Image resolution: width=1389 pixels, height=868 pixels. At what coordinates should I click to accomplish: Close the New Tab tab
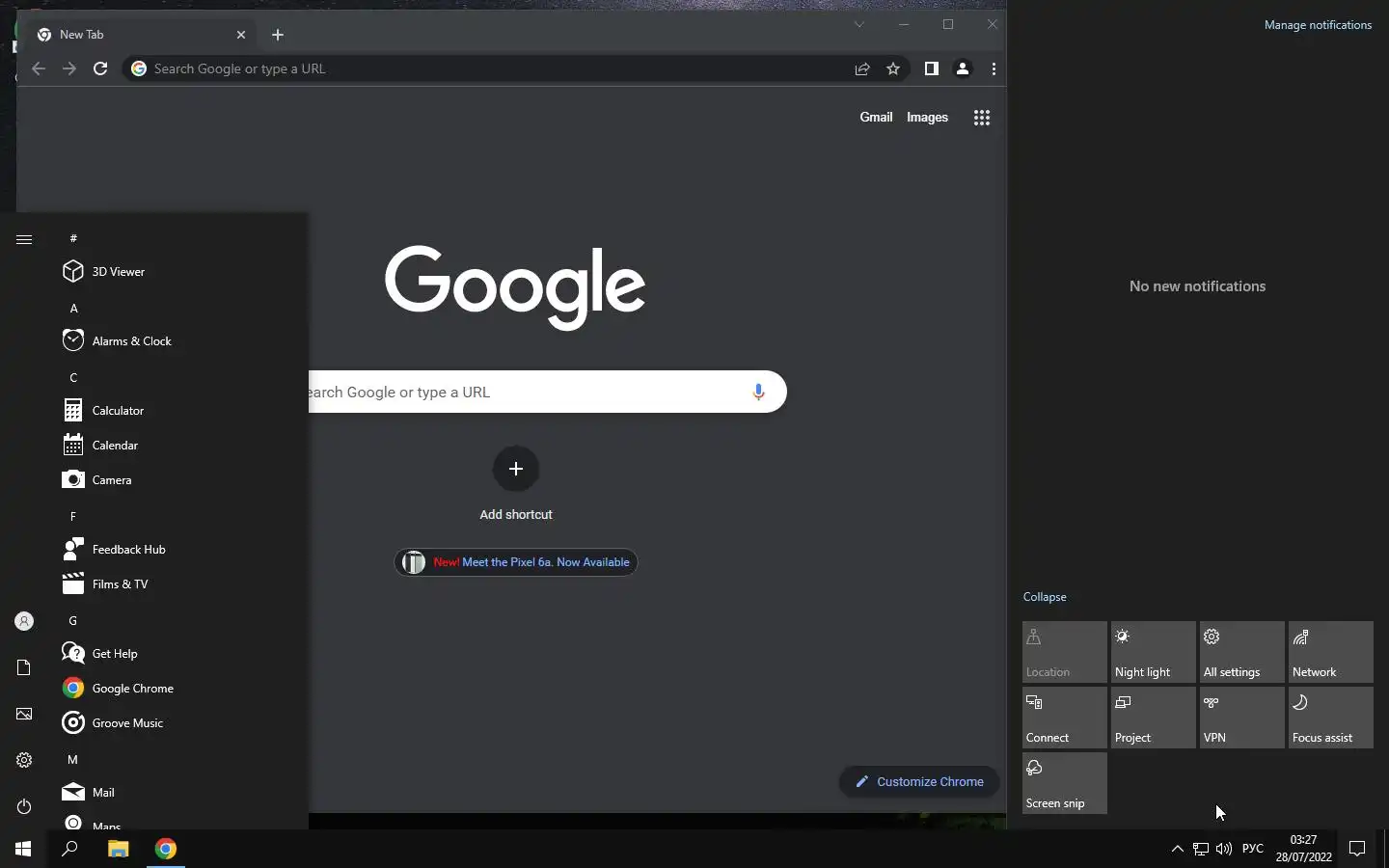(x=241, y=35)
